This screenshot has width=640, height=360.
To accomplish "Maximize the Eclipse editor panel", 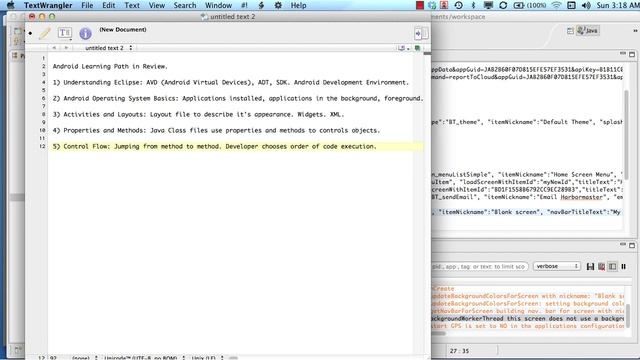I will [x=632, y=54].
